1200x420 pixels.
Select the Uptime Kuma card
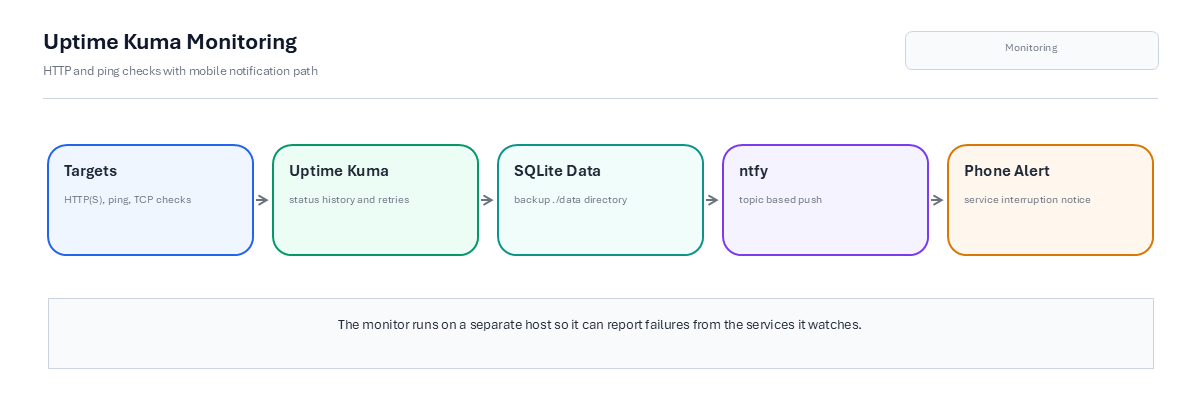(x=375, y=200)
